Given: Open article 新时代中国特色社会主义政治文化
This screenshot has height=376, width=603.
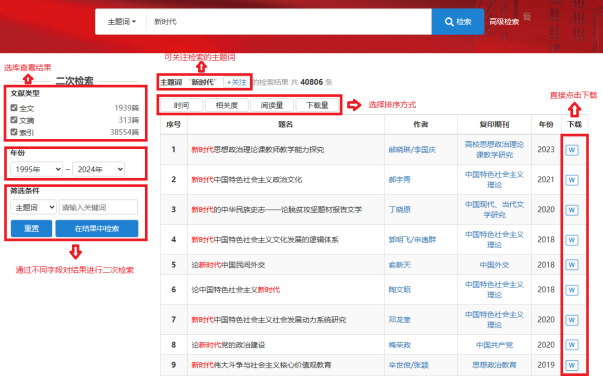Looking at the screenshot, I should pos(247,180).
